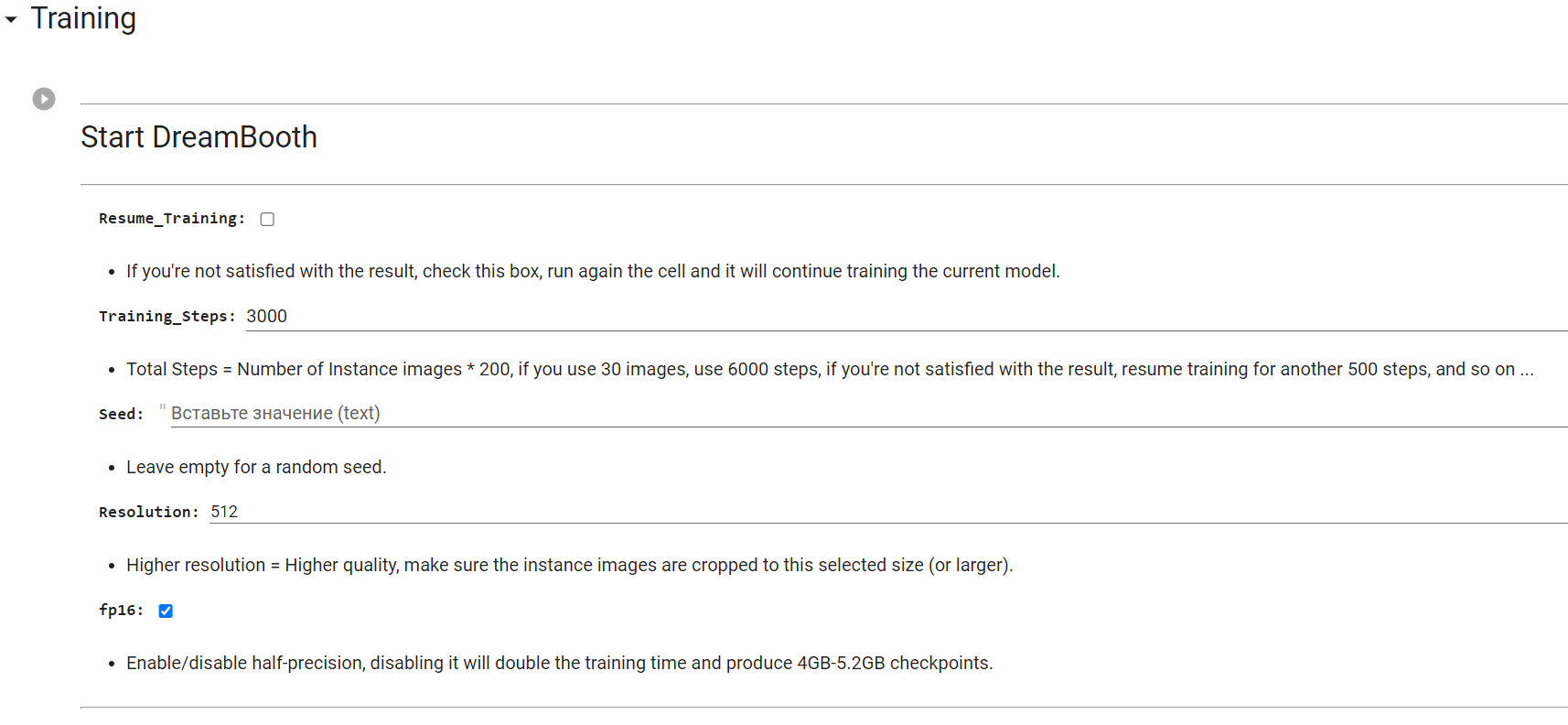The width and height of the screenshot is (1568, 725).
Task: Click the Training_Steps label
Action: tap(166, 317)
